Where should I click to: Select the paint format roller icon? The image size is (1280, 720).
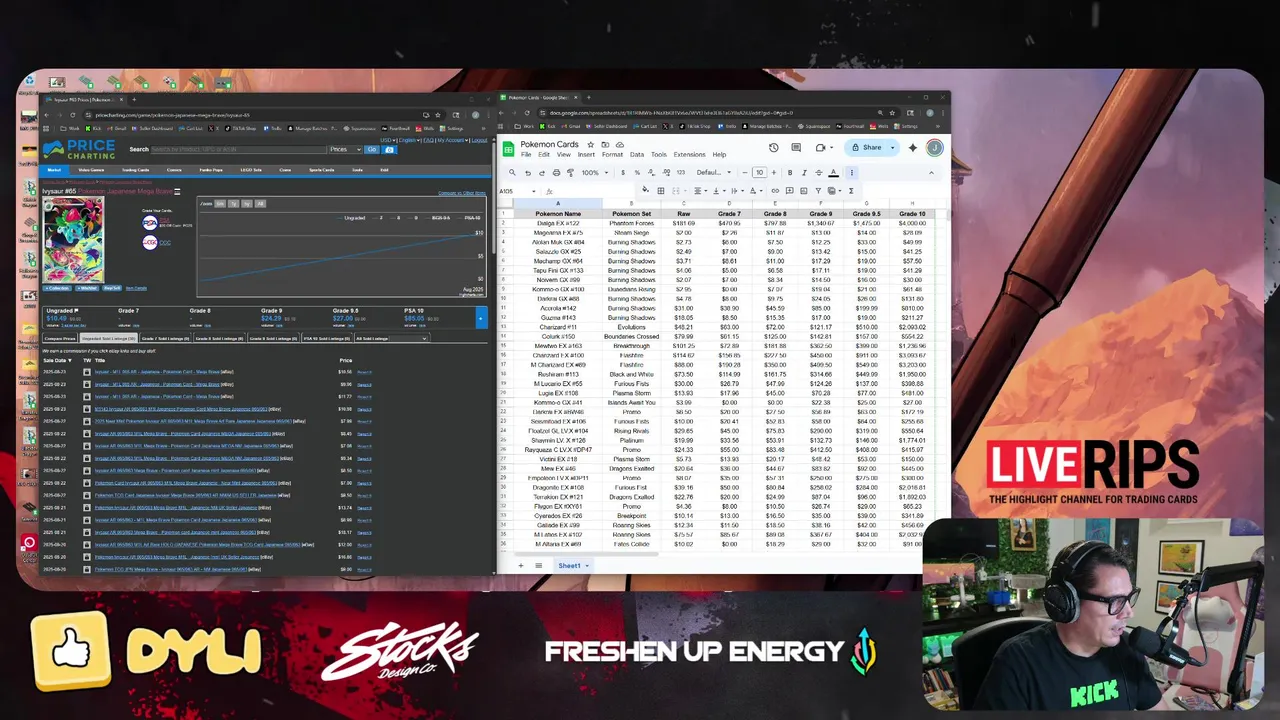click(x=570, y=173)
